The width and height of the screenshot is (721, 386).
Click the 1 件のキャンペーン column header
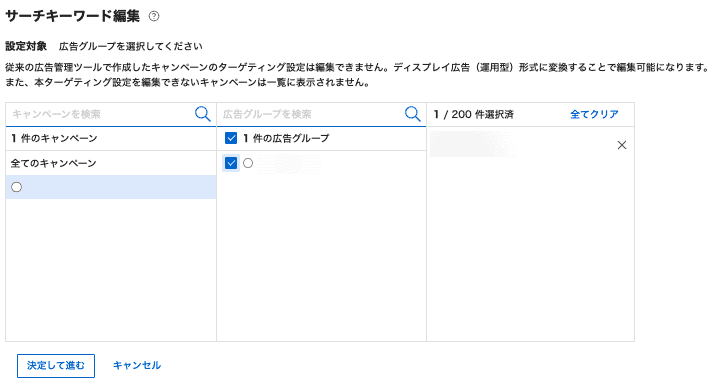(54, 138)
